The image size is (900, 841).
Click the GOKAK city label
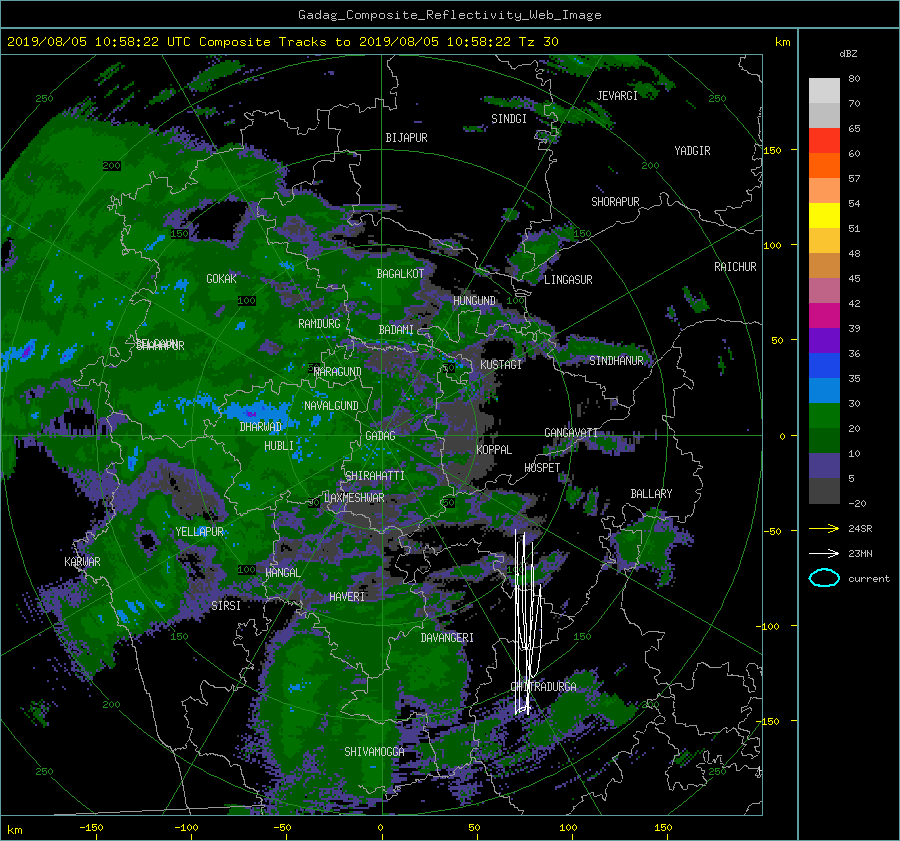[221, 279]
